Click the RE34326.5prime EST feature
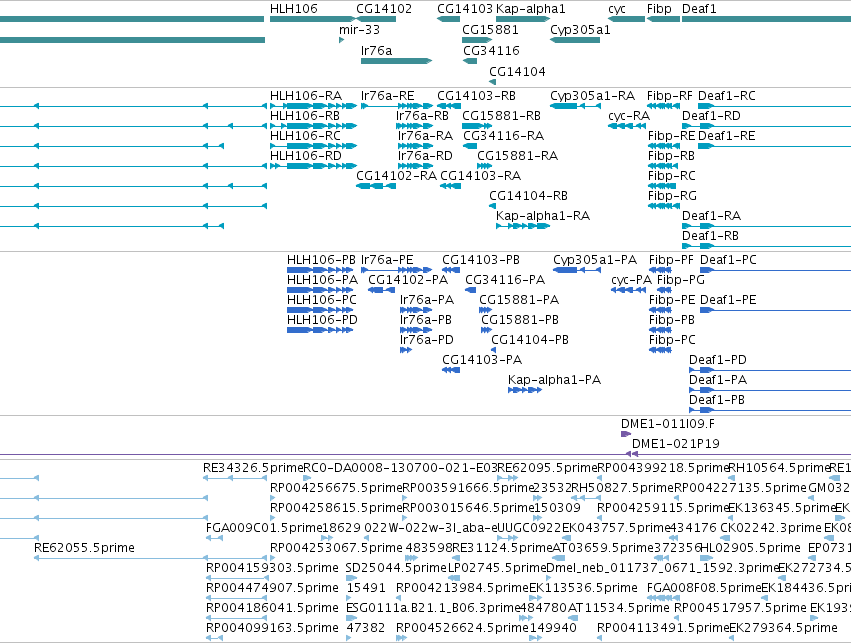 pos(235,478)
